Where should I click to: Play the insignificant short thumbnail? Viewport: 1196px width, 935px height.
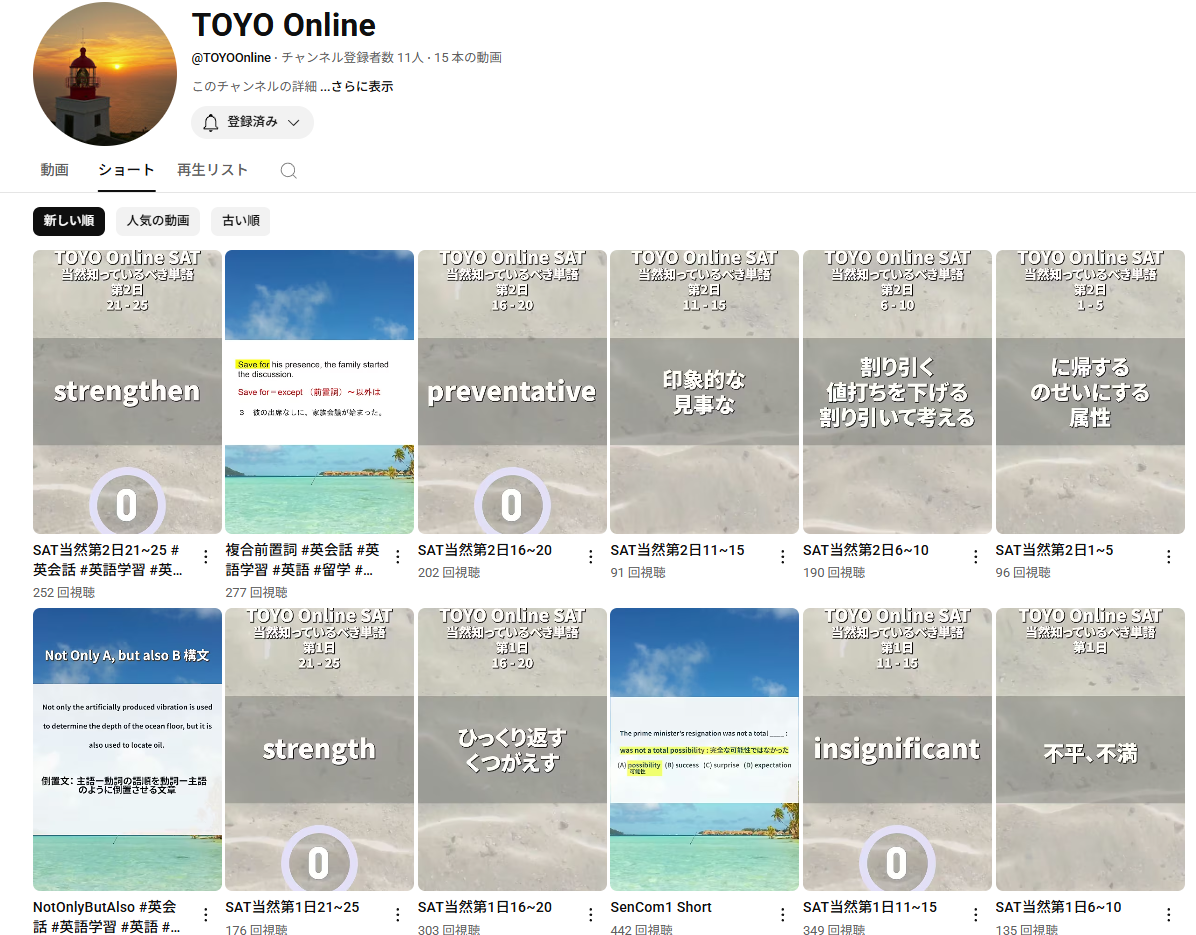pyautogui.click(x=898, y=750)
